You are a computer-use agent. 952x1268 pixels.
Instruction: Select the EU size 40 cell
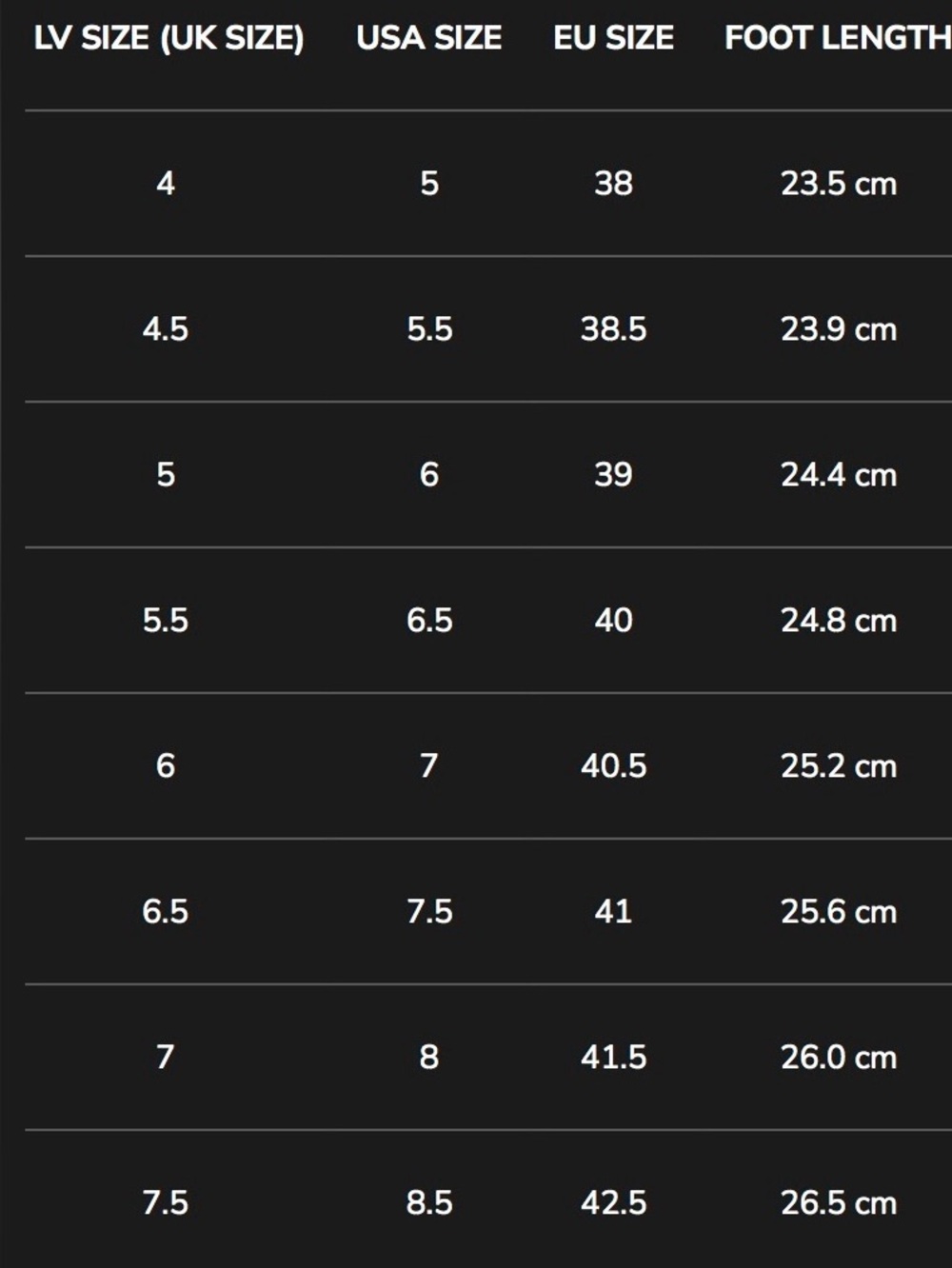tap(613, 621)
